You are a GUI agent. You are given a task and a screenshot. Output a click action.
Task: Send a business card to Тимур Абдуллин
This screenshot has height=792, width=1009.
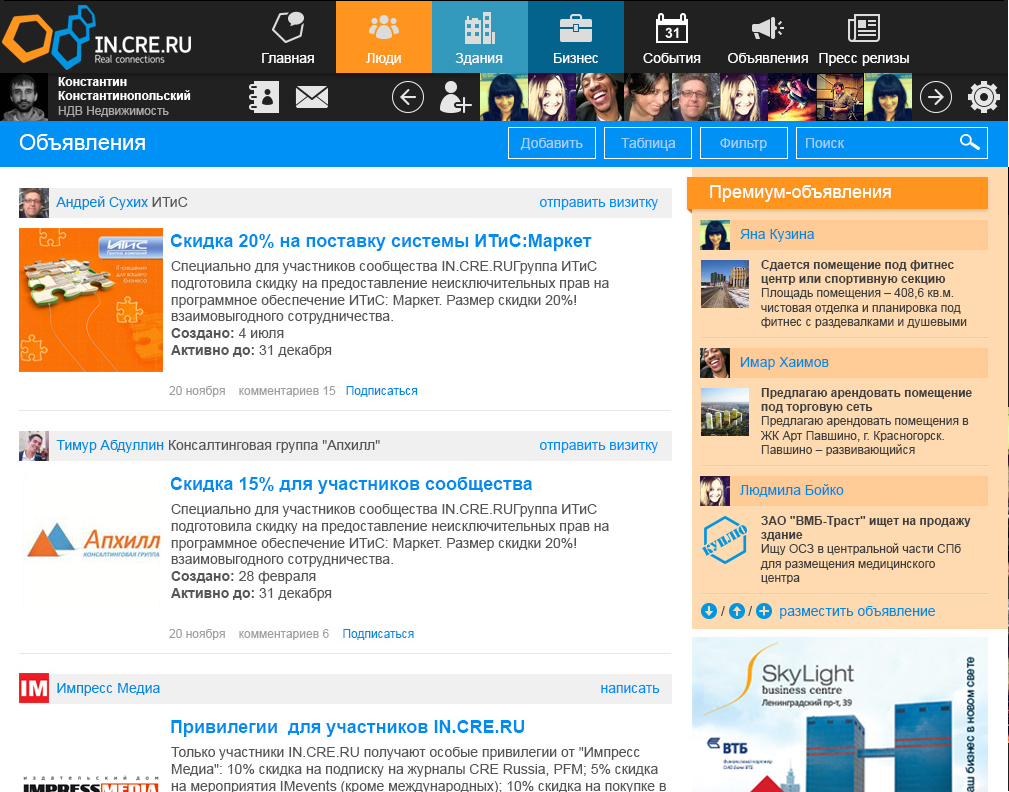[598, 445]
